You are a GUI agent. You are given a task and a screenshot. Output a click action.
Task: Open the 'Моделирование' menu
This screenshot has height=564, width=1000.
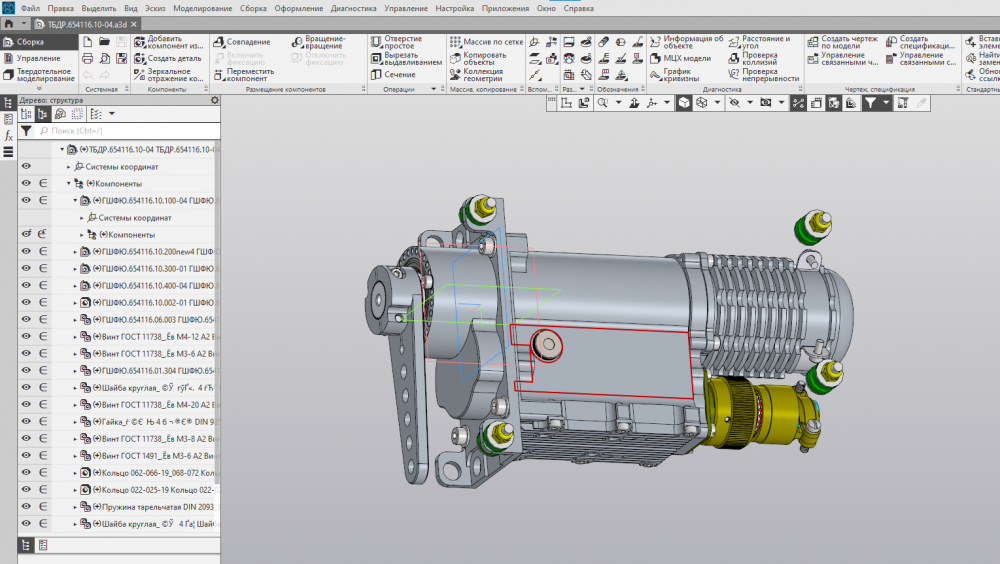tap(203, 8)
